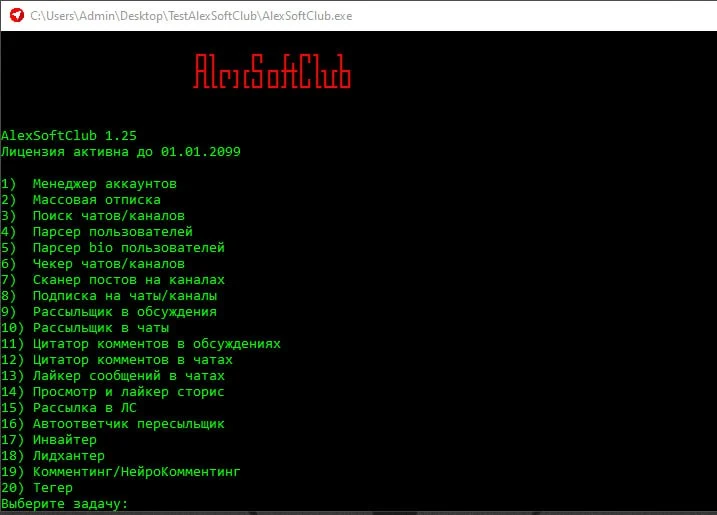Viewport: 717px width, 515px height.
Task: Select '11) Цитатор комментов в обсуждениях' line
Action: tap(141, 344)
